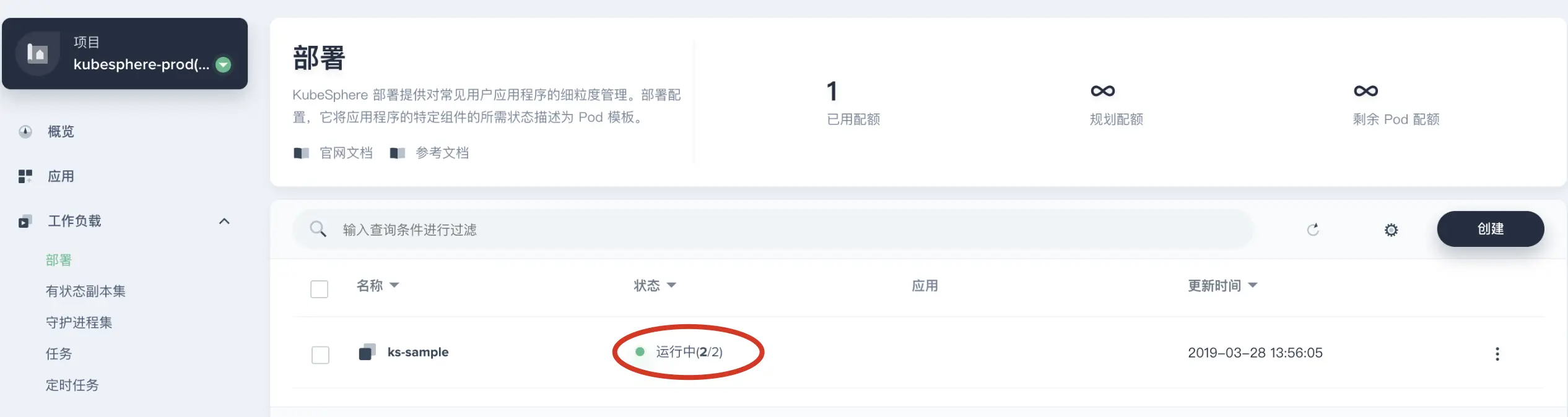
Task: Click the 创建 create button
Action: click(x=1490, y=229)
